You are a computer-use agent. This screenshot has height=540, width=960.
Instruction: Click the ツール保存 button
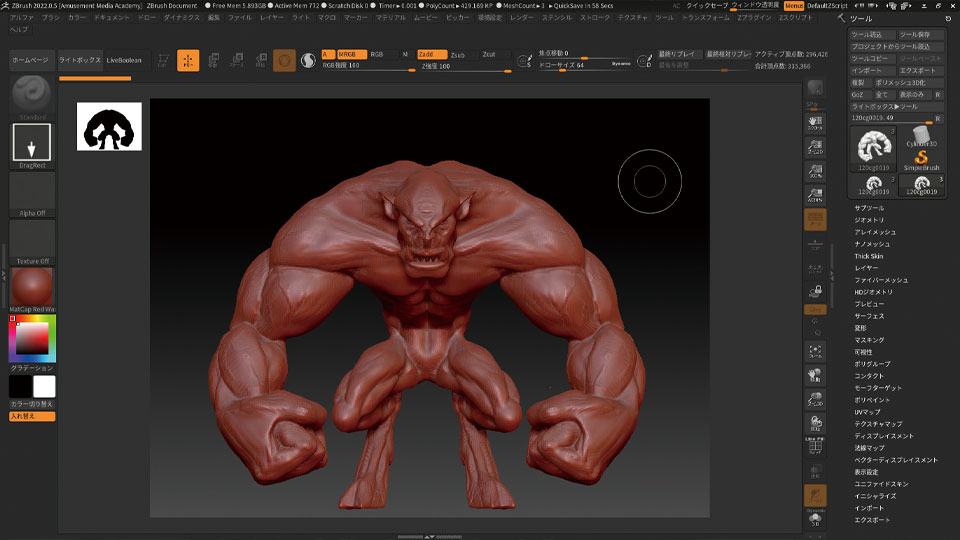(915, 34)
